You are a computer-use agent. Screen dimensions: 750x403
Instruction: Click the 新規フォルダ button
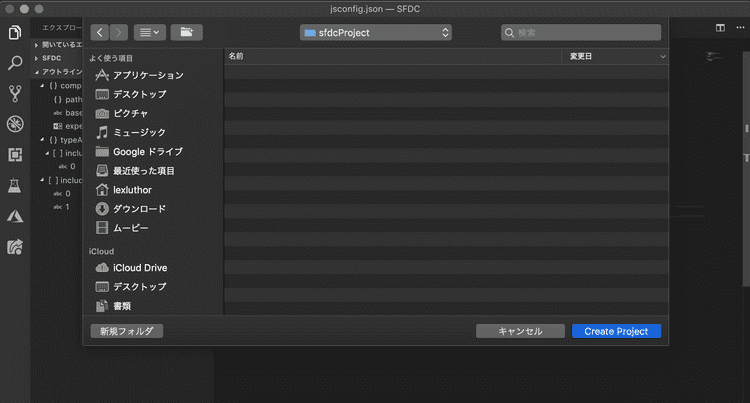pyautogui.click(x=127, y=331)
